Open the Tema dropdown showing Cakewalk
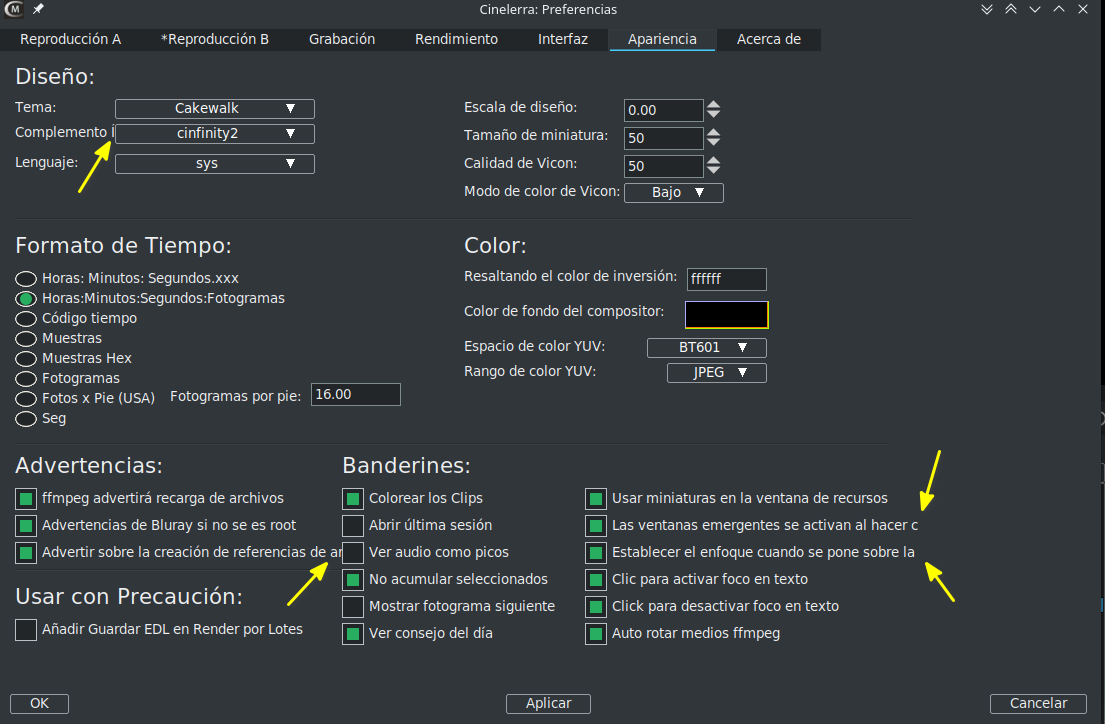 [x=215, y=109]
